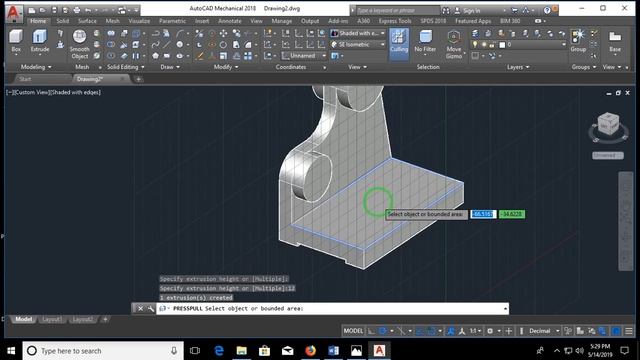Click the color white layer swatch

(502, 44)
